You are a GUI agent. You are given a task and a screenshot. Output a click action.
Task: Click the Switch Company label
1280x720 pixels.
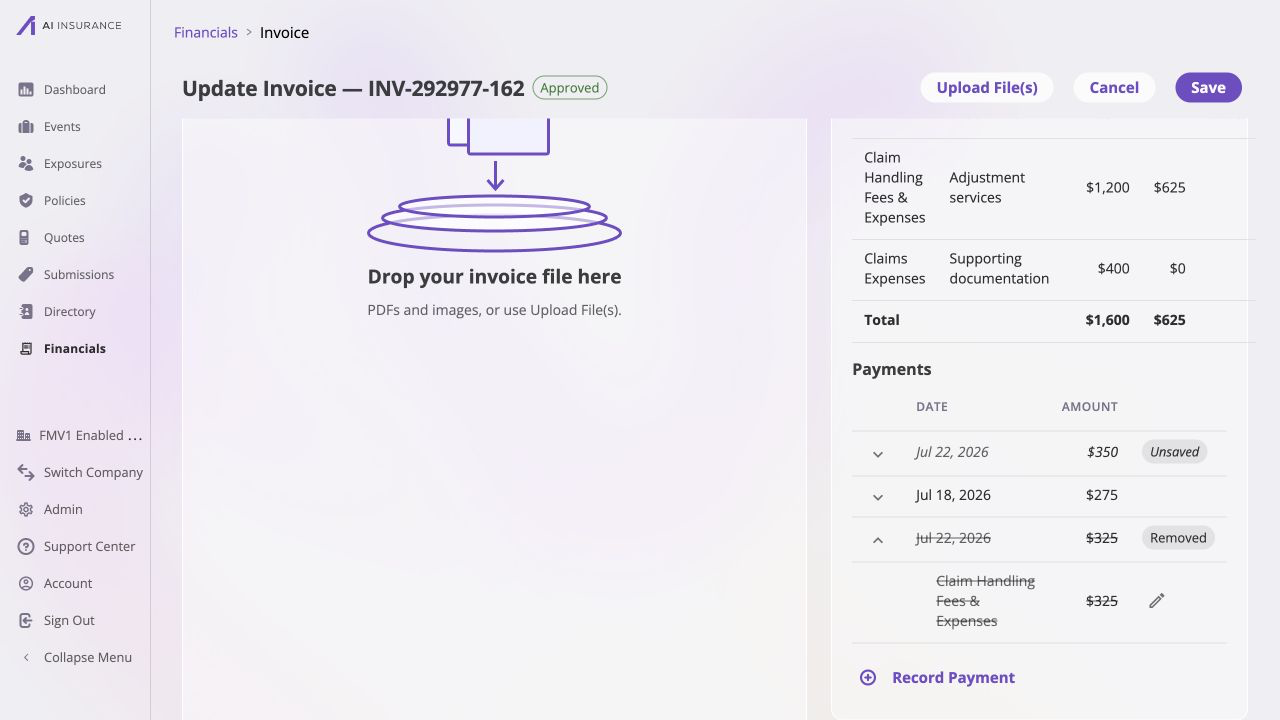click(93, 473)
